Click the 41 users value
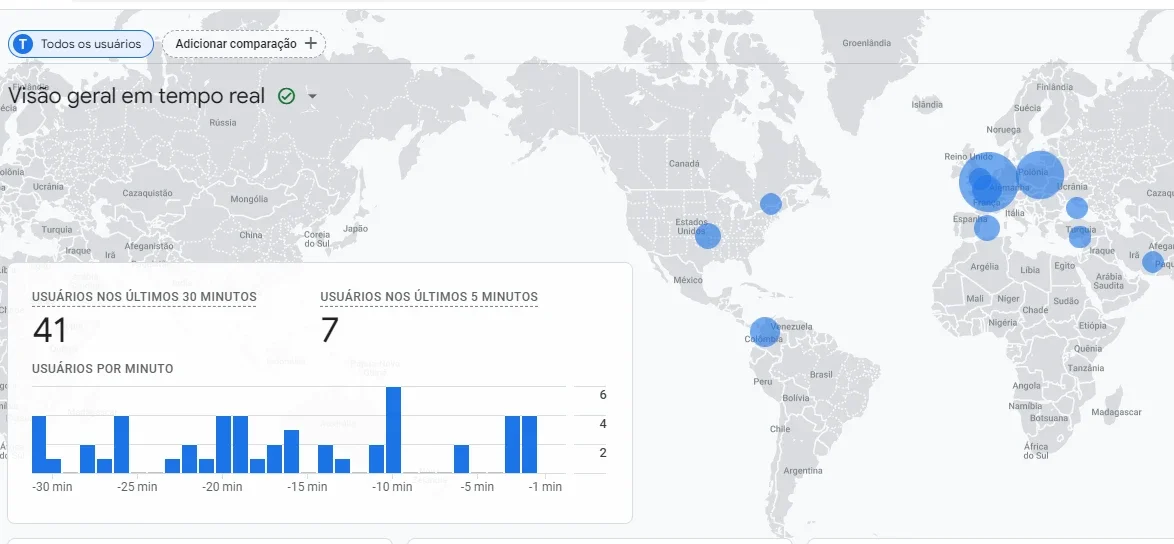Viewport: 1174px width, 544px height. pos(49,330)
